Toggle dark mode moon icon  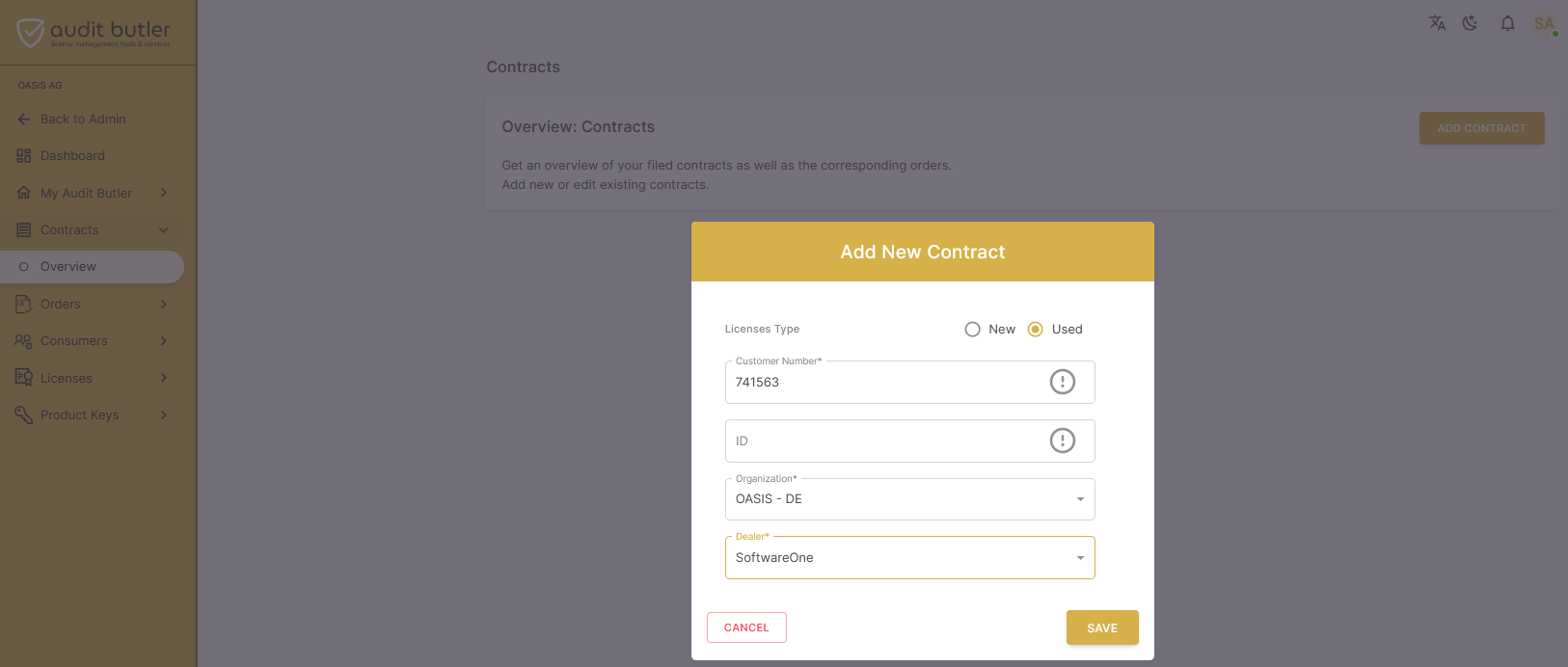(1470, 23)
